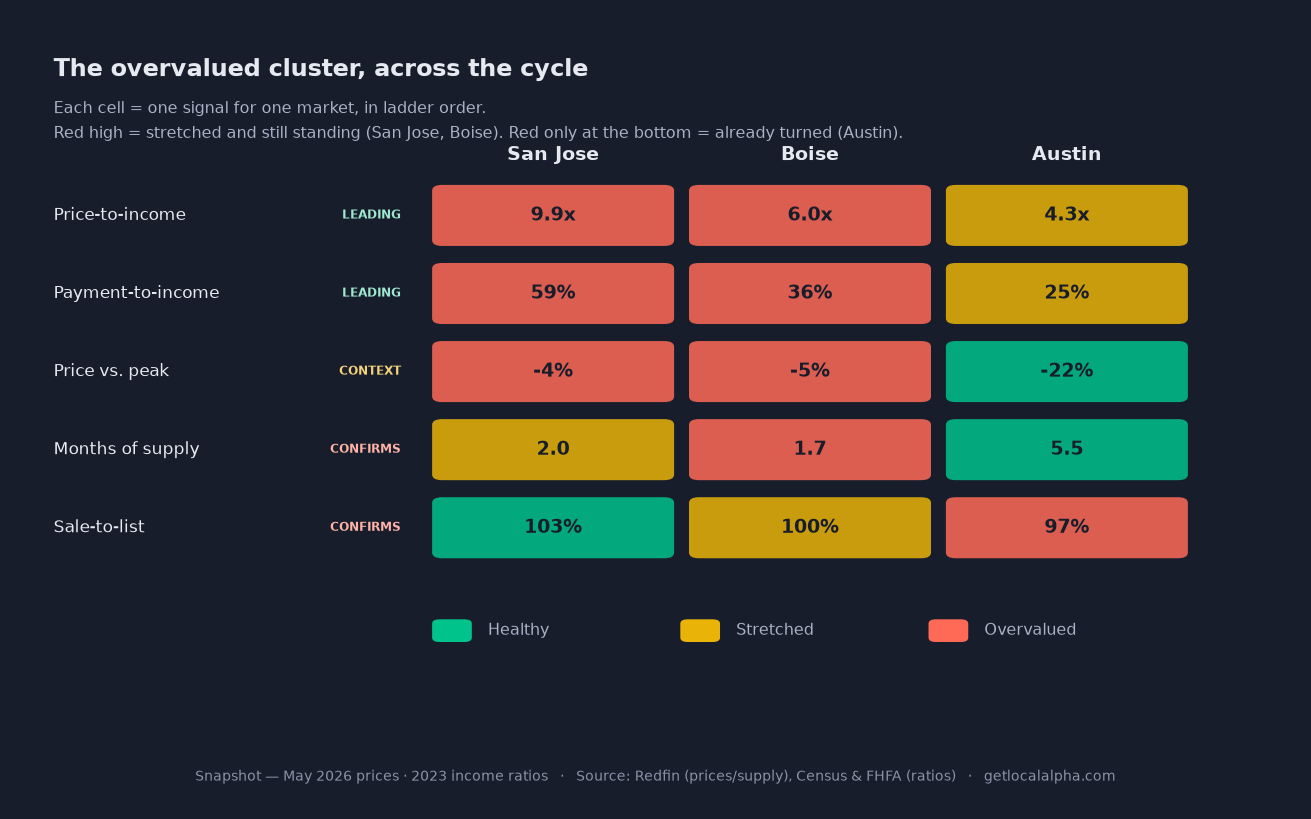Click Austin 25% payment-to-income cell
This screenshot has height=819, width=1311.
tap(1067, 293)
